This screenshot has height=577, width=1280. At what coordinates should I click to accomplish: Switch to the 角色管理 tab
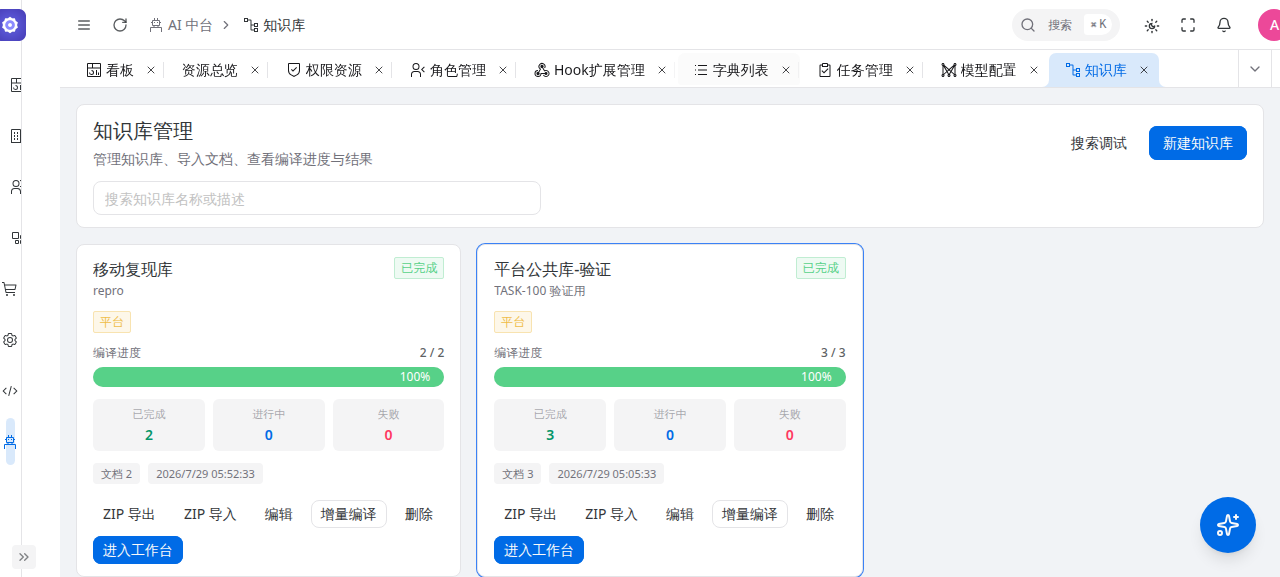pos(448,70)
